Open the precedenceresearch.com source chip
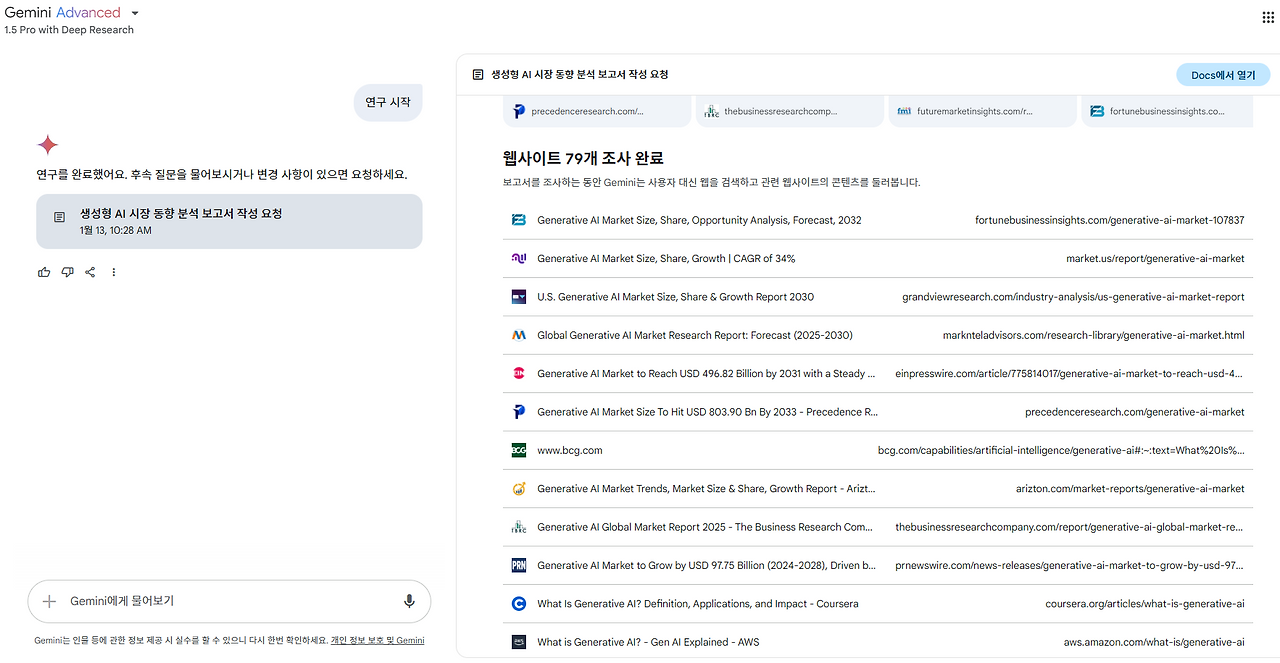Screen dimensions: 1280x663 point(597,111)
